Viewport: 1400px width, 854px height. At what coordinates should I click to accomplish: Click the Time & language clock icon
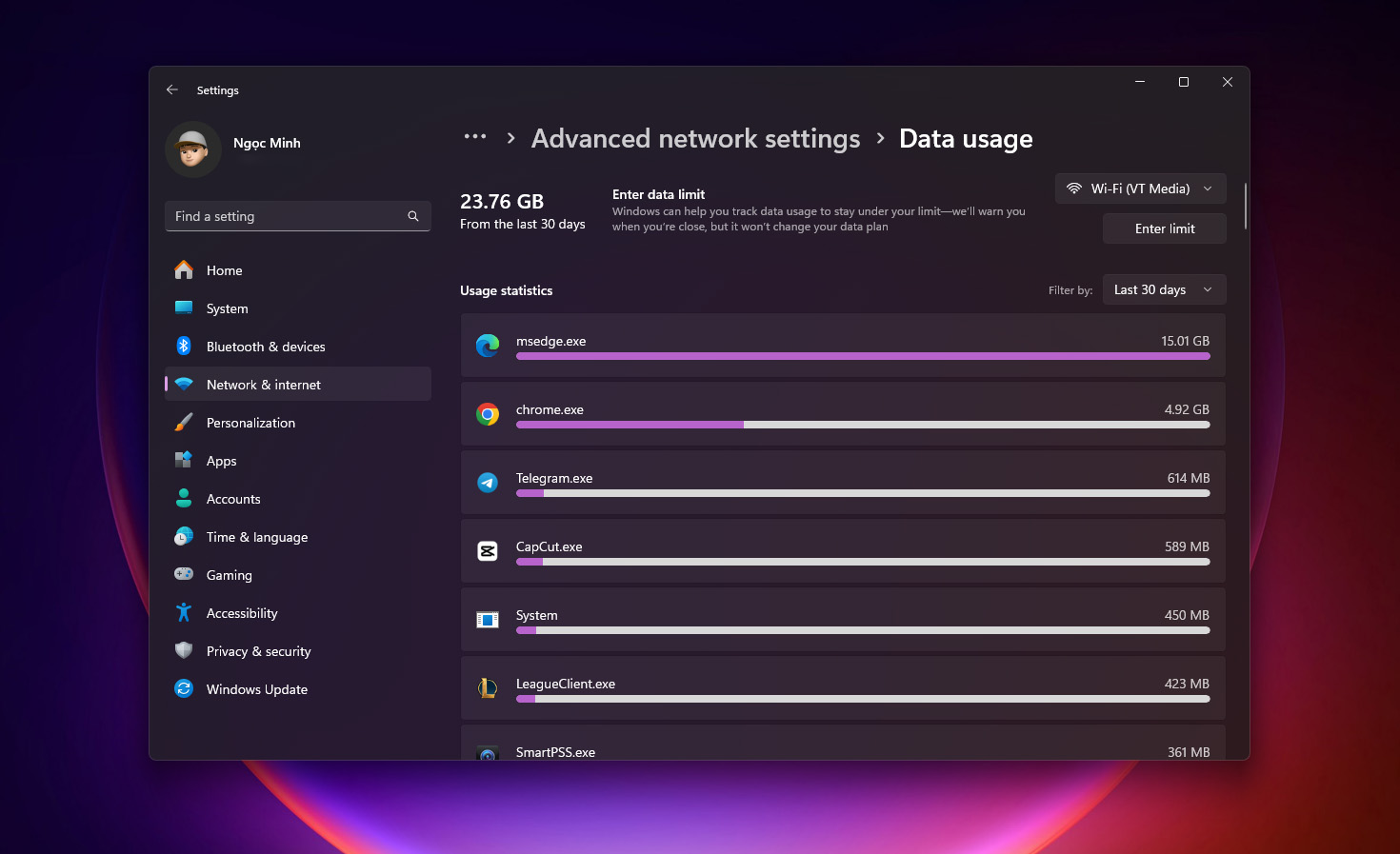tap(184, 537)
